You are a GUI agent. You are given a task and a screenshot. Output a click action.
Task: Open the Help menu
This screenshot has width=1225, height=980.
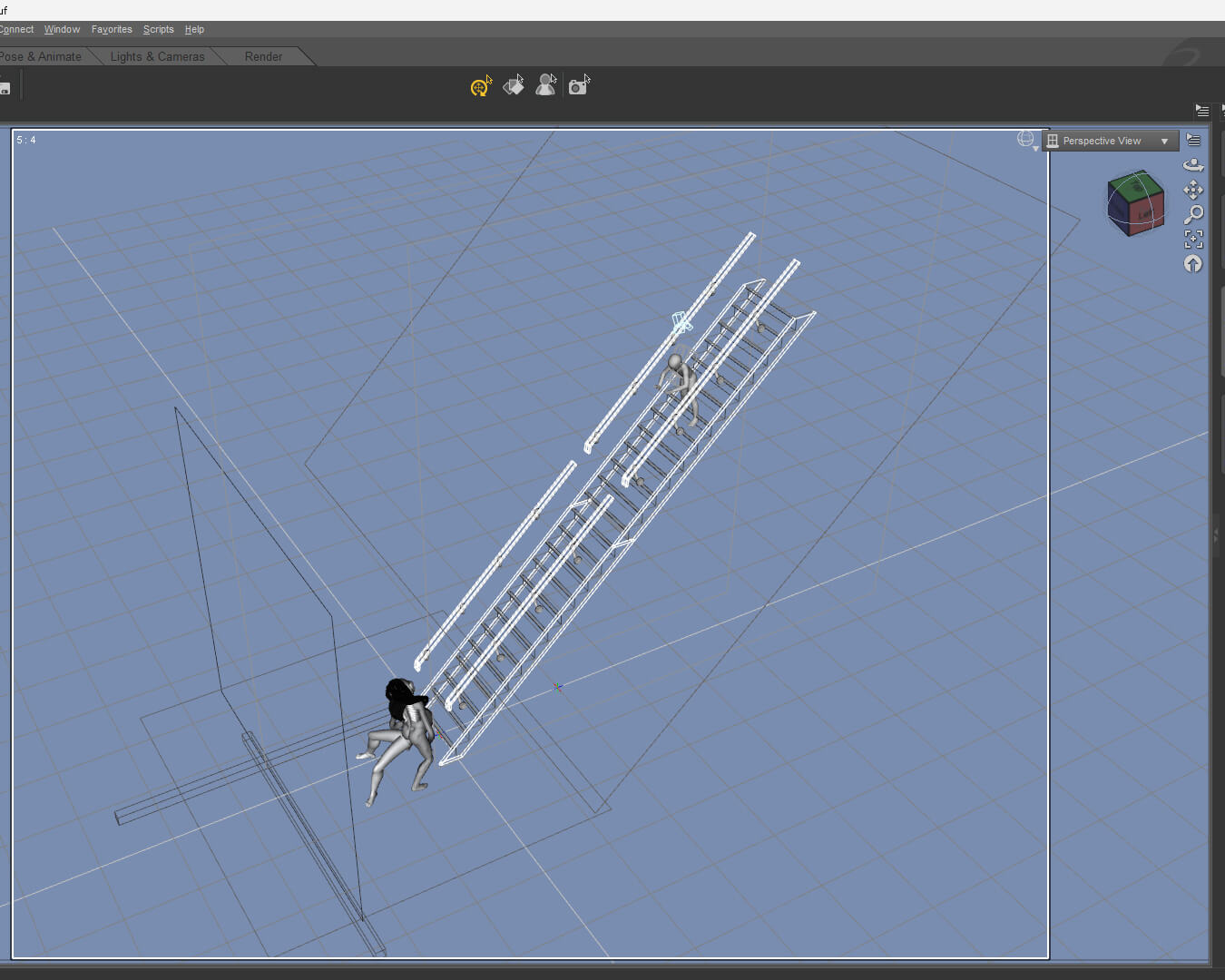[x=194, y=29]
